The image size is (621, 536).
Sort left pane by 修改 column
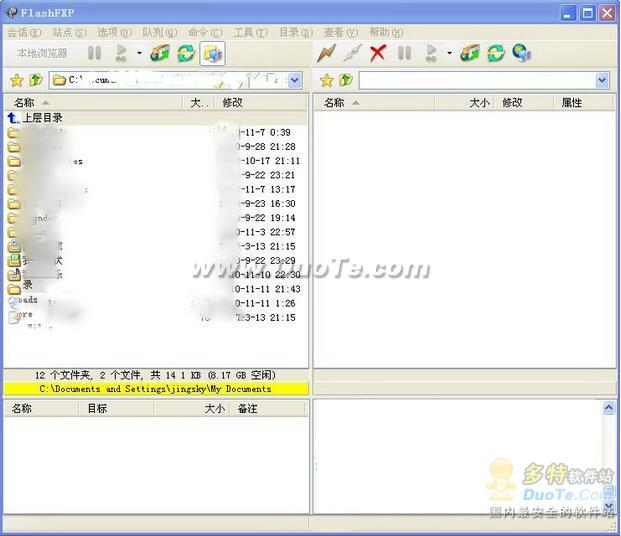click(x=260, y=103)
